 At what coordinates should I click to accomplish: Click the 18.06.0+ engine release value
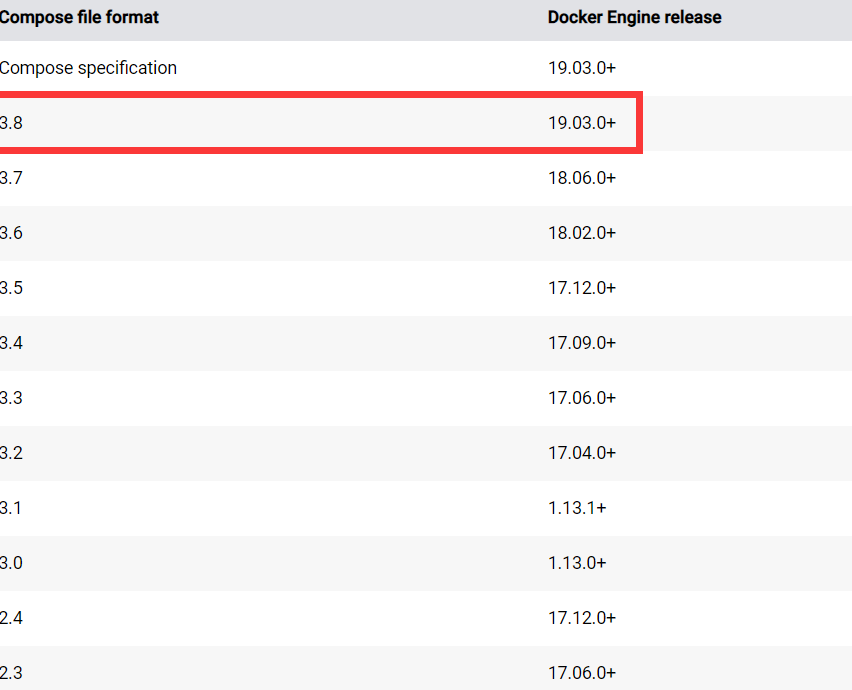point(582,178)
